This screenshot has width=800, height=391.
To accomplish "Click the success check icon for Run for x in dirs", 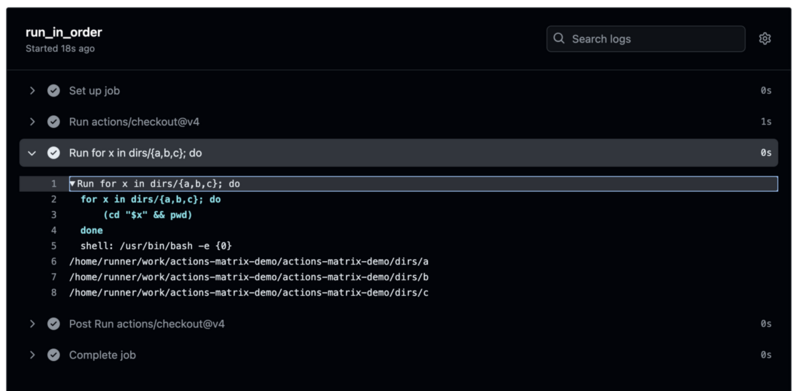I will 54,153.
